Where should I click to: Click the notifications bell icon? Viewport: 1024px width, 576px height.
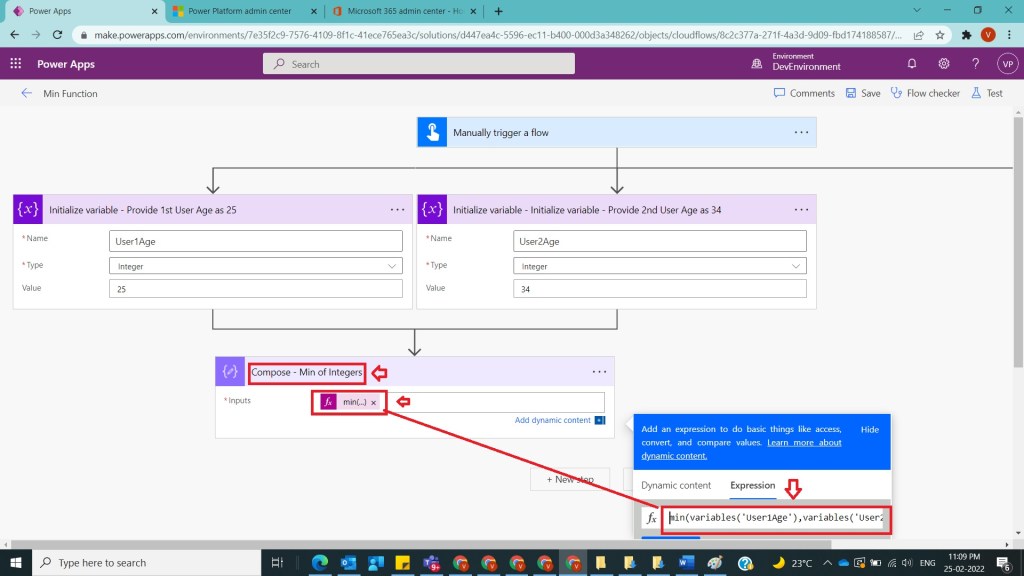912,63
